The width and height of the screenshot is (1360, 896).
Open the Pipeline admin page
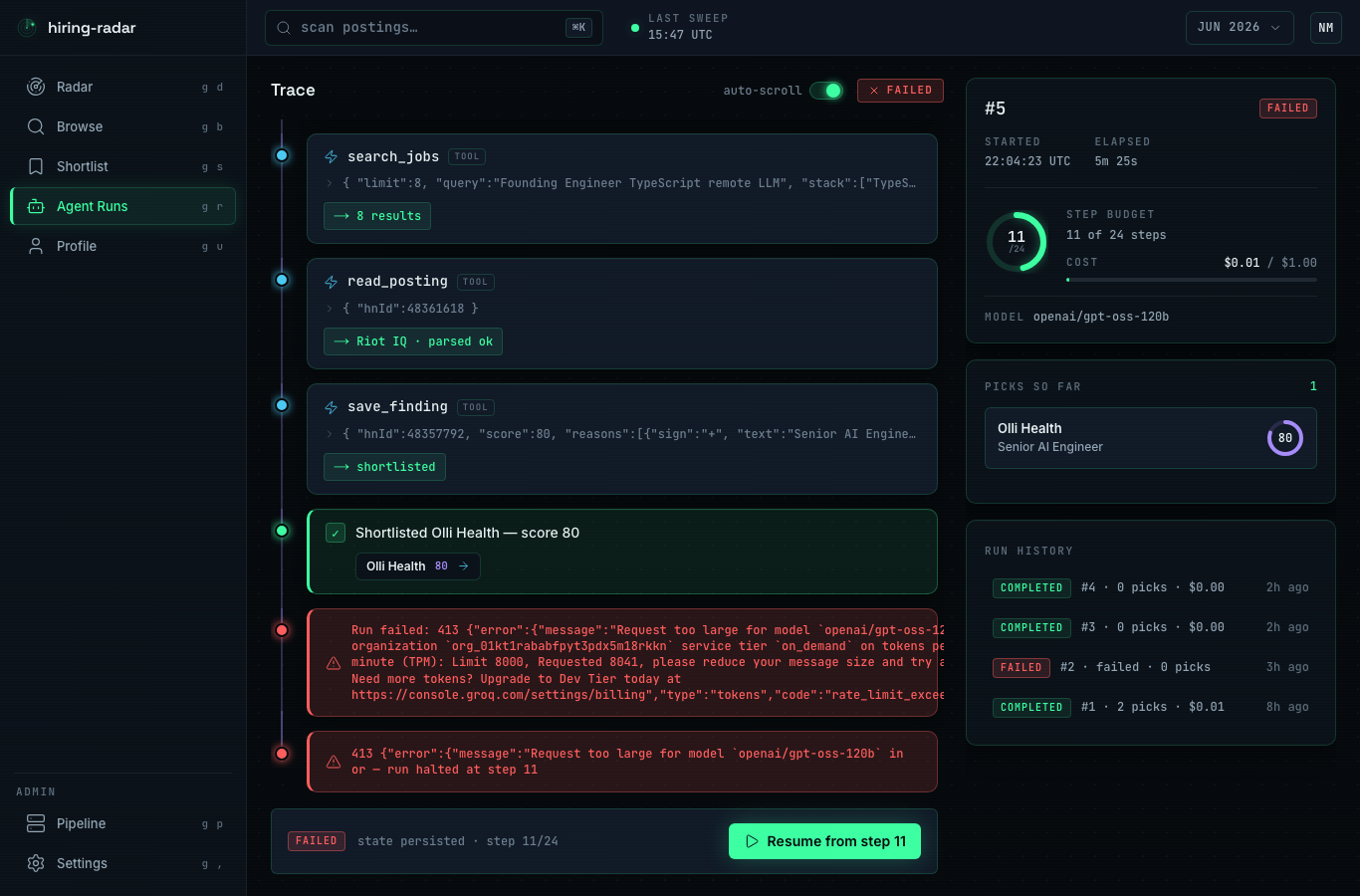pos(123,823)
